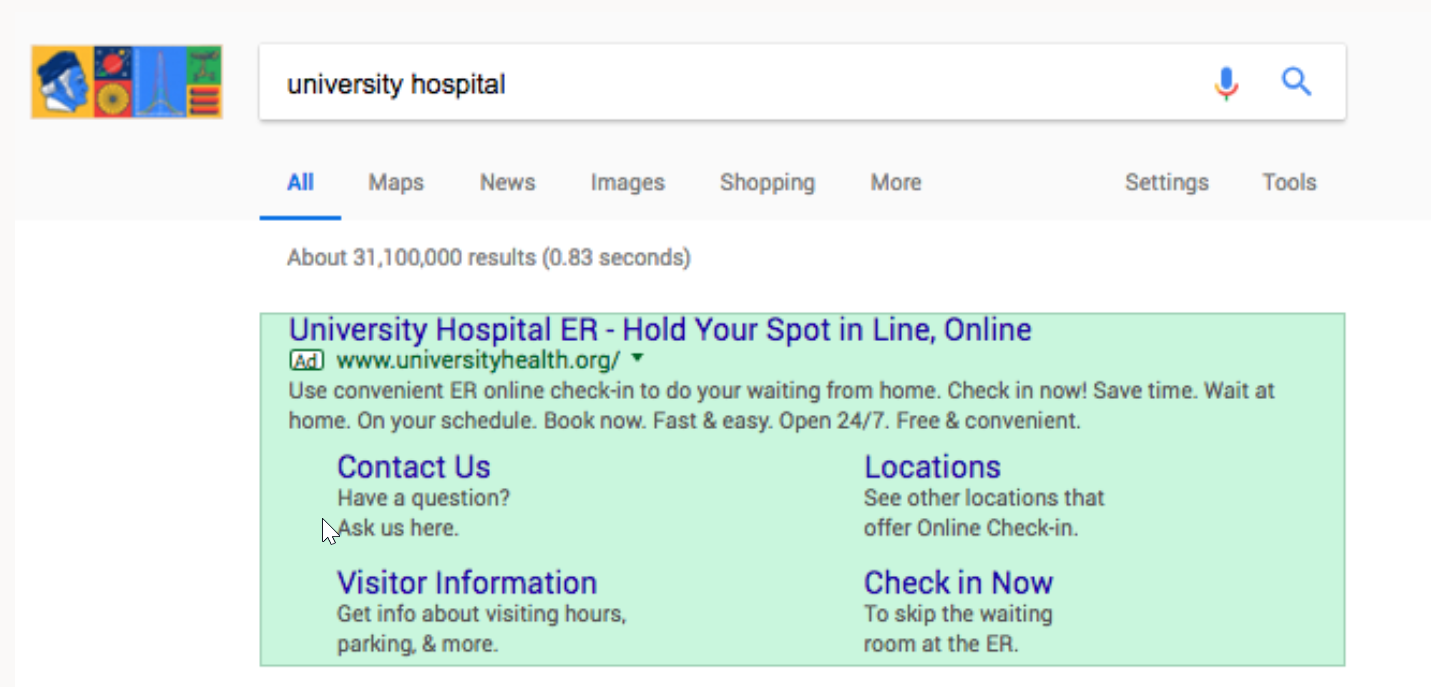Image resolution: width=1431 pixels, height=687 pixels.
Task: Open the Locations sitelink
Action: (932, 467)
